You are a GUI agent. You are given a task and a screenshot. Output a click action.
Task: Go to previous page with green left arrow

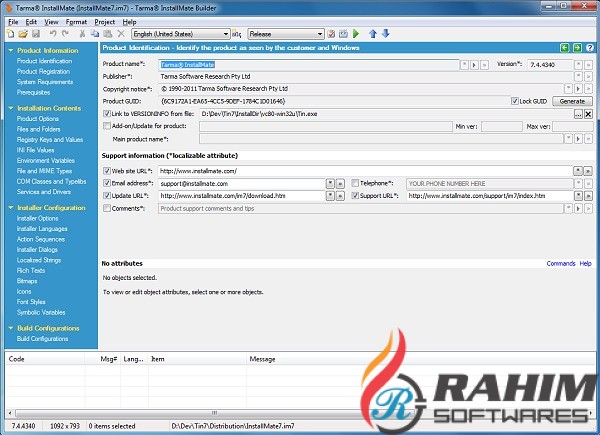point(564,48)
